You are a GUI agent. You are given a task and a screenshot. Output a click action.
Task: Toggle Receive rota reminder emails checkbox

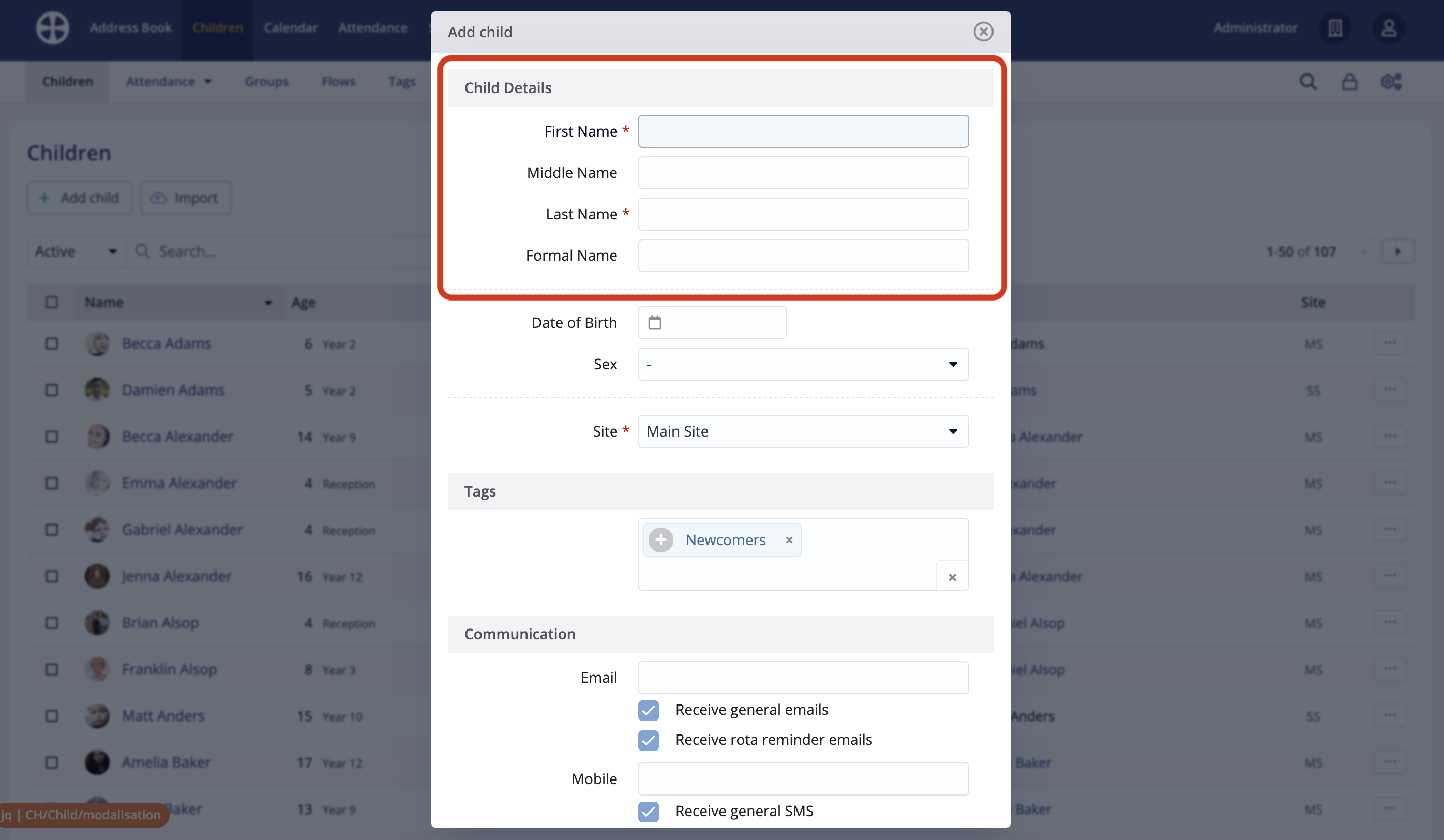649,740
